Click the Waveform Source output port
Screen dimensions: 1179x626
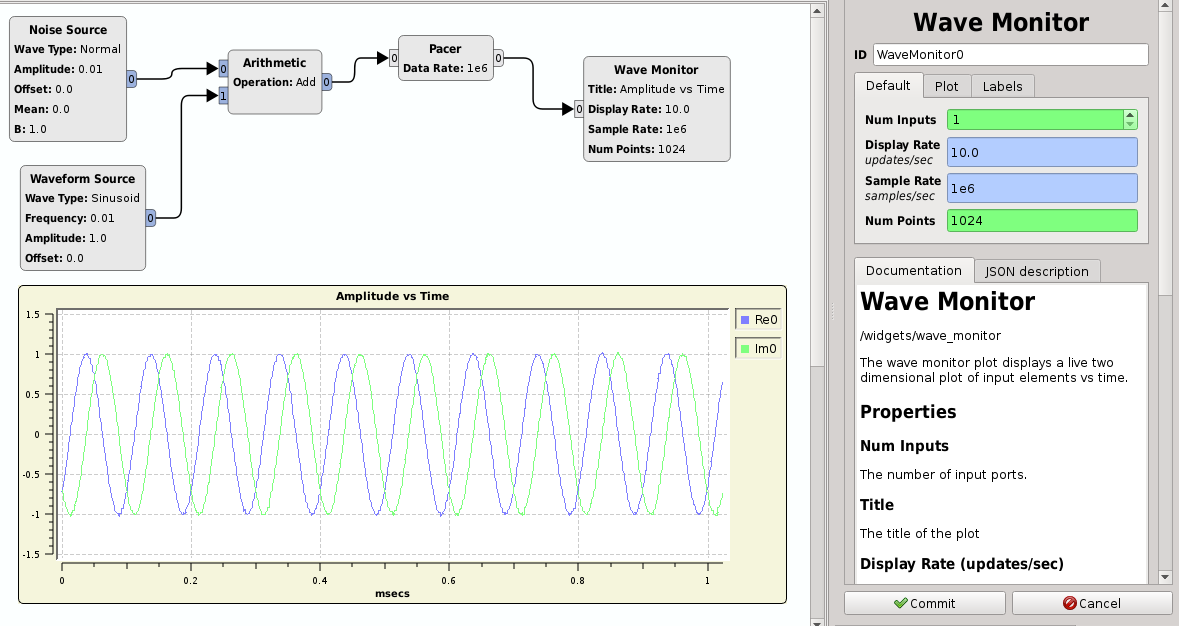150,217
